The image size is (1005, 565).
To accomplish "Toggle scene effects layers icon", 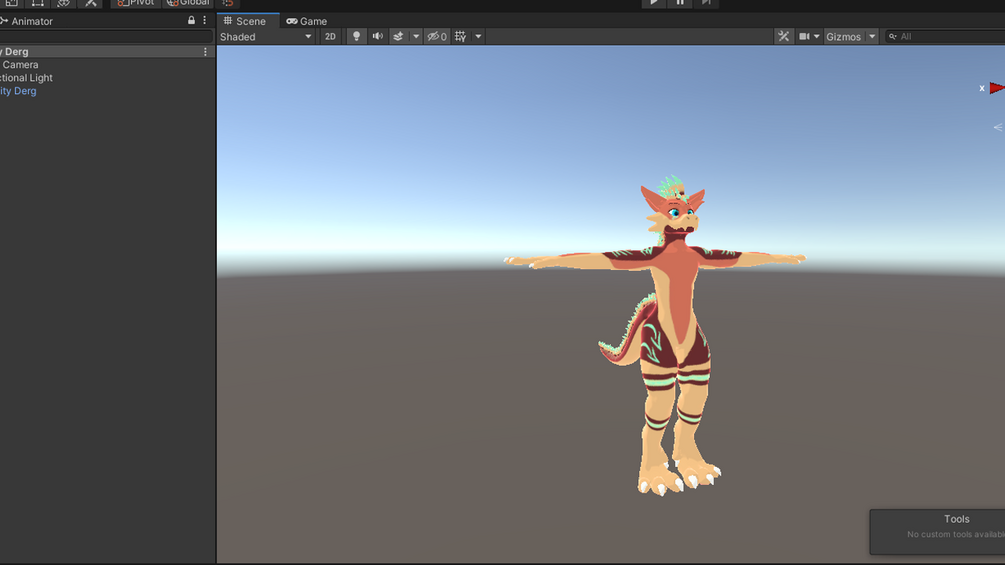I will pyautogui.click(x=398, y=37).
